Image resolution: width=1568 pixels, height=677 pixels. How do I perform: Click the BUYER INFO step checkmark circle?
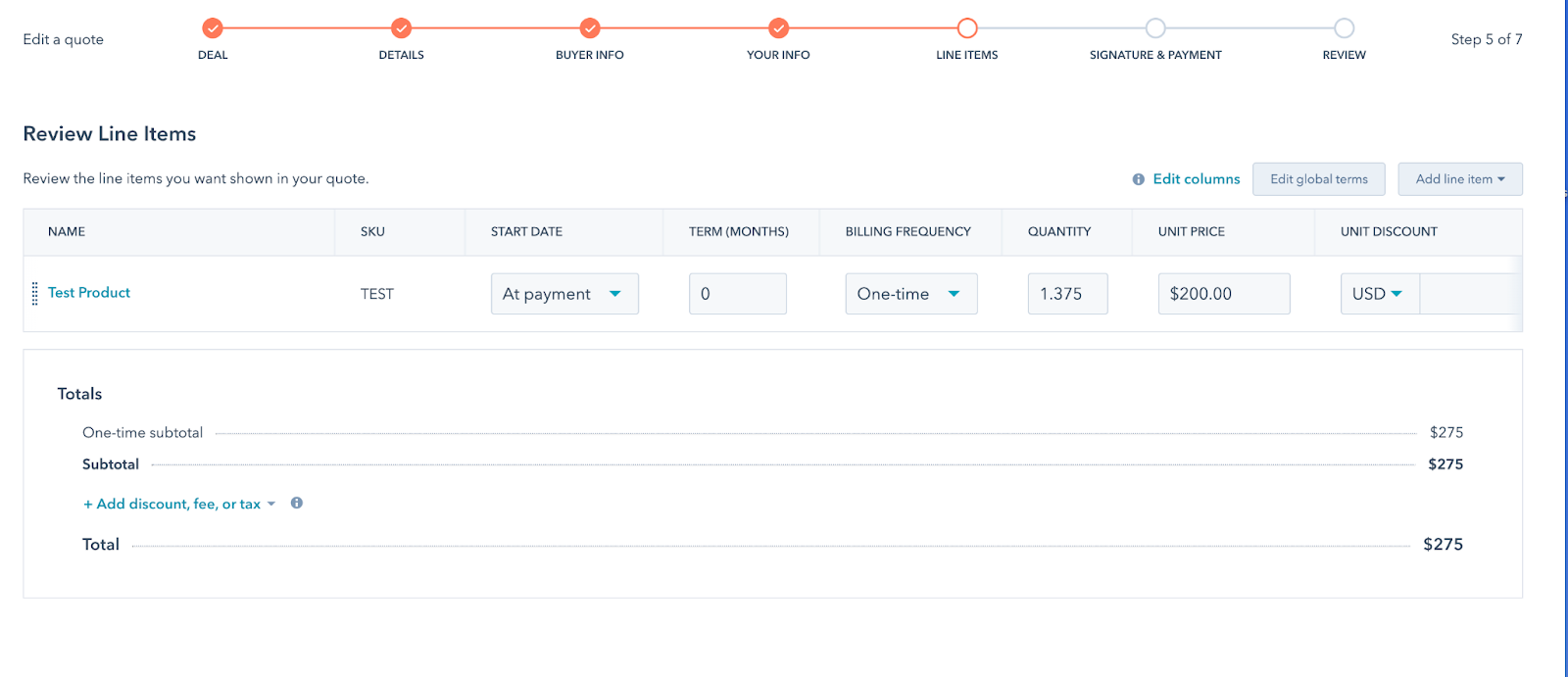pyautogui.click(x=590, y=28)
